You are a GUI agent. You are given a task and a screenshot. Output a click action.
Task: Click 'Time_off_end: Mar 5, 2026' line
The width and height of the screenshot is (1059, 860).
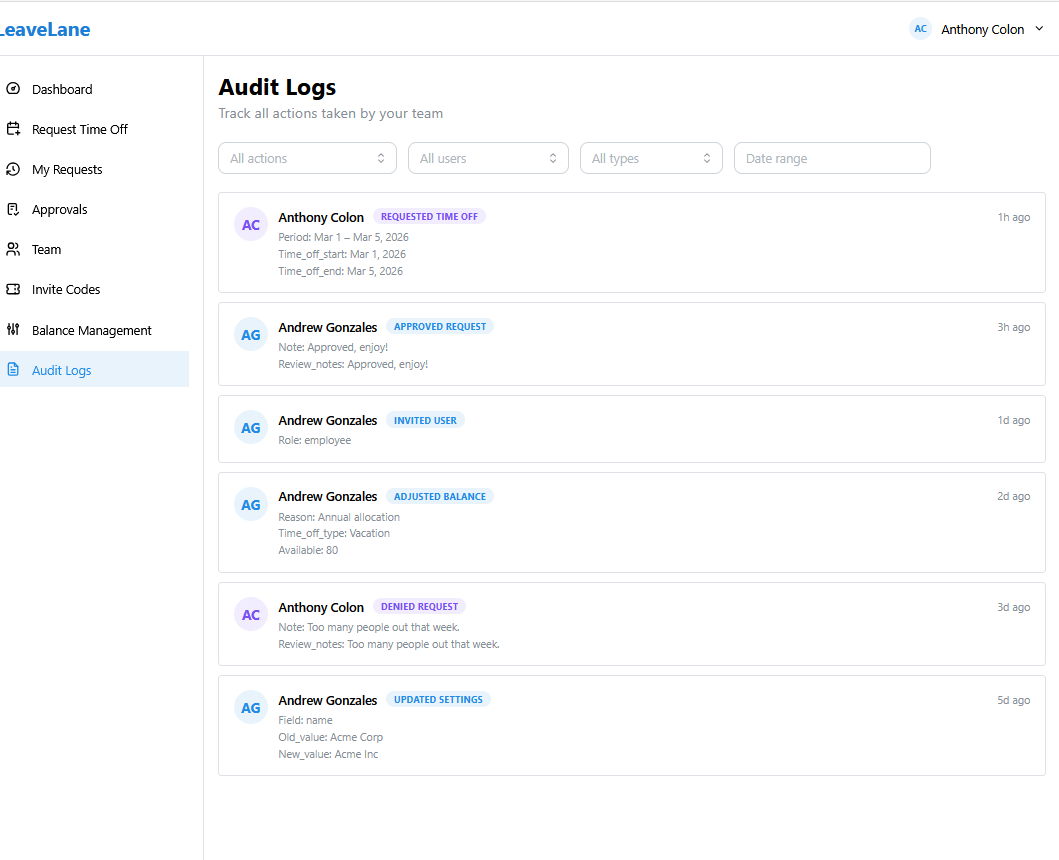click(340, 271)
